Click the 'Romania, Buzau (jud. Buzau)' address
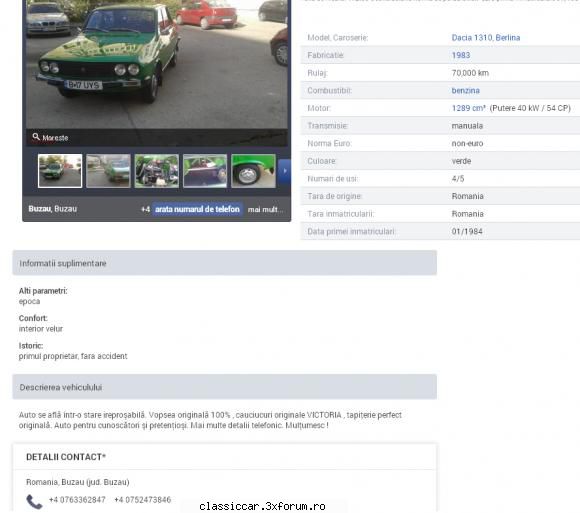Screen dimensions: 580x513 [78, 482]
